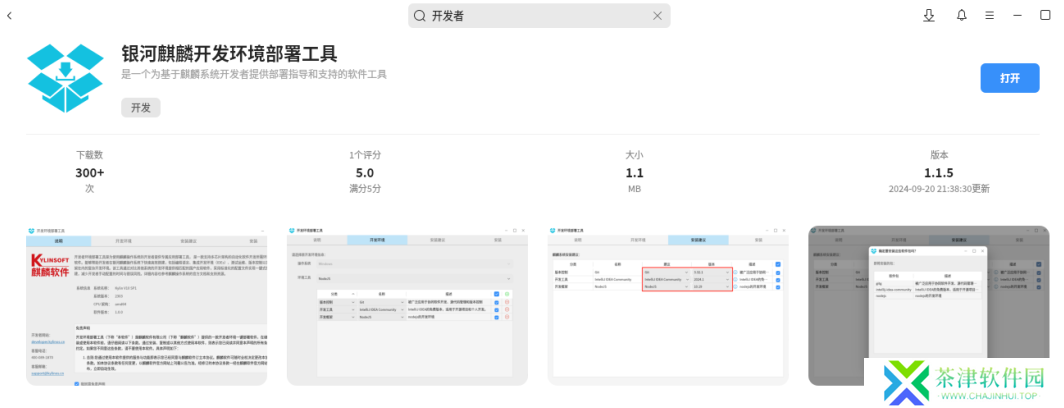This screenshot has height=408, width=1064.
Task: Click the title 银河麒麟开发环境部署工具
Action: 229,53
